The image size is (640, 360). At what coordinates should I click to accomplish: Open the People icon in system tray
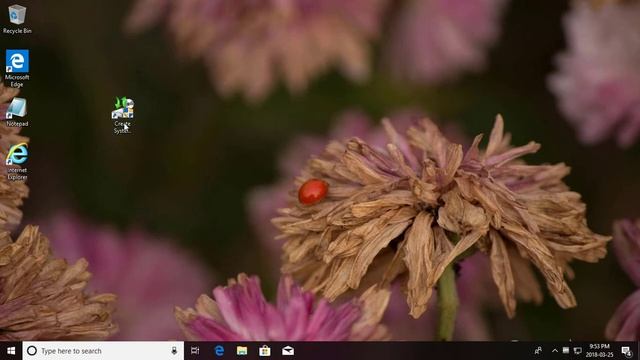[x=538, y=351]
